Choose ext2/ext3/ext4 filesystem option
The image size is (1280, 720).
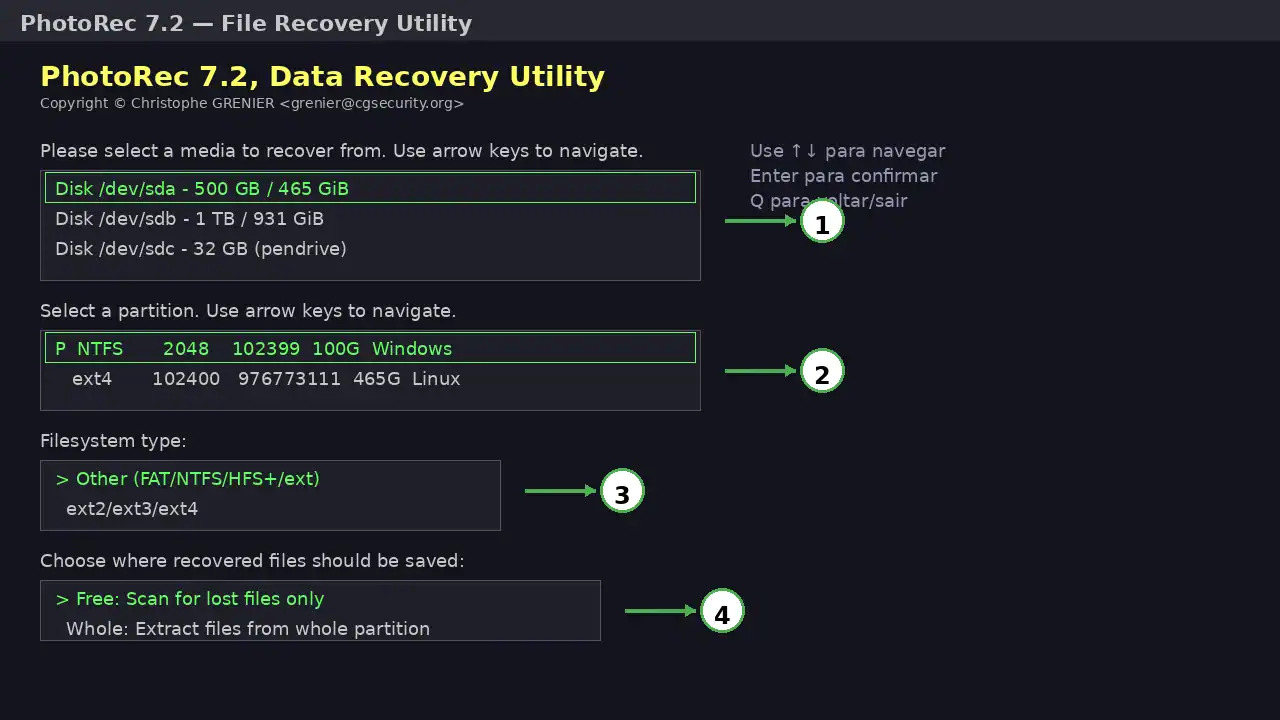(x=270, y=508)
